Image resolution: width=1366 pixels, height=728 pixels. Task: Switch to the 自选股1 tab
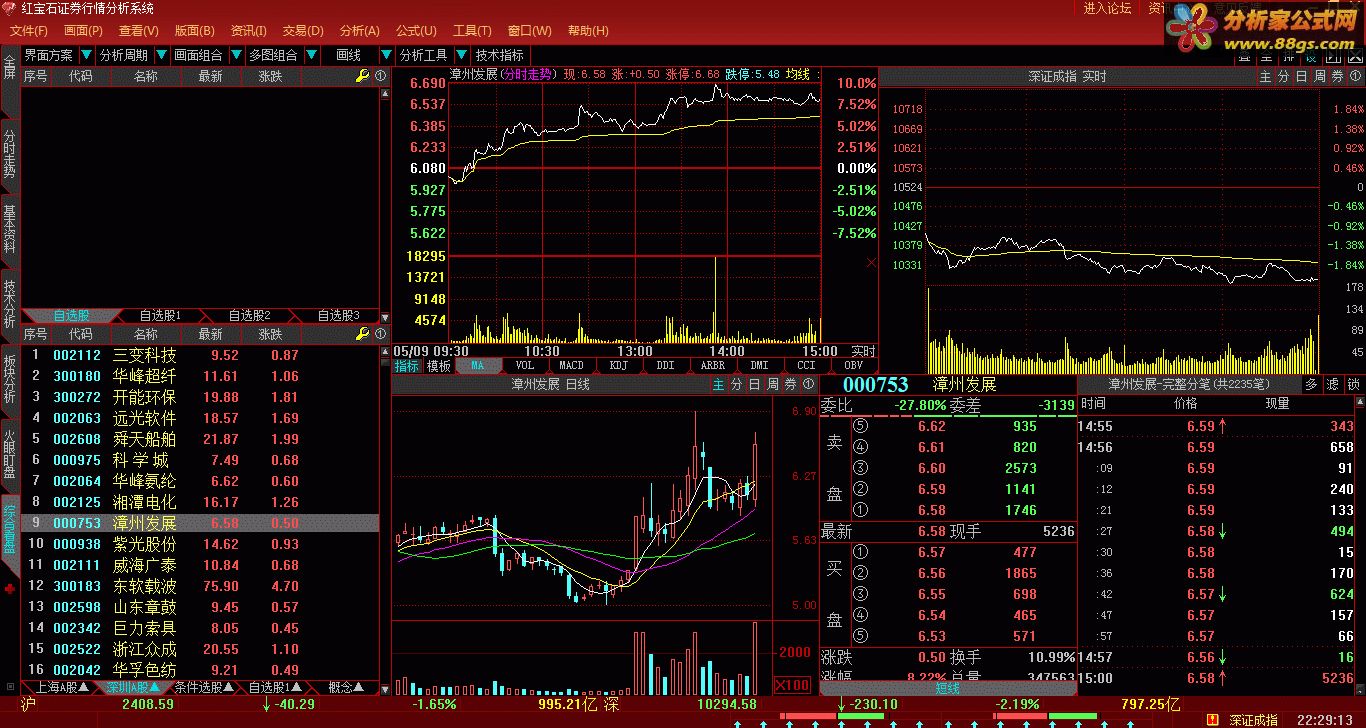click(x=159, y=315)
